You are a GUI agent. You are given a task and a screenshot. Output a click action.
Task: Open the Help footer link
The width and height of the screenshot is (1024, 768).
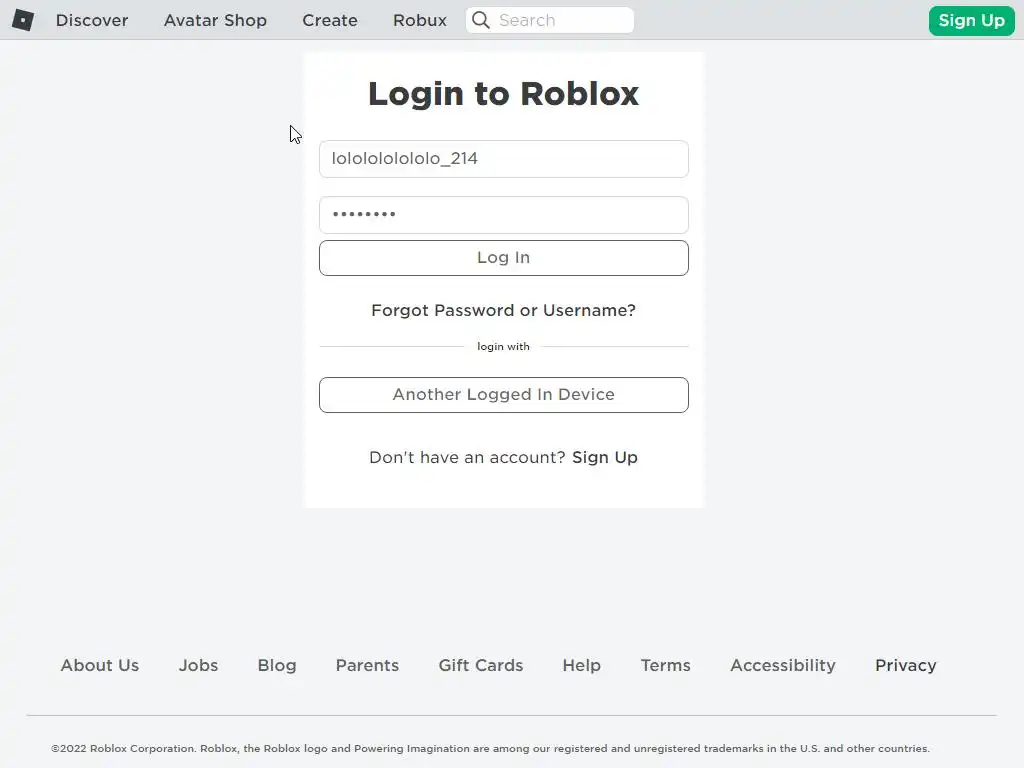(581, 665)
